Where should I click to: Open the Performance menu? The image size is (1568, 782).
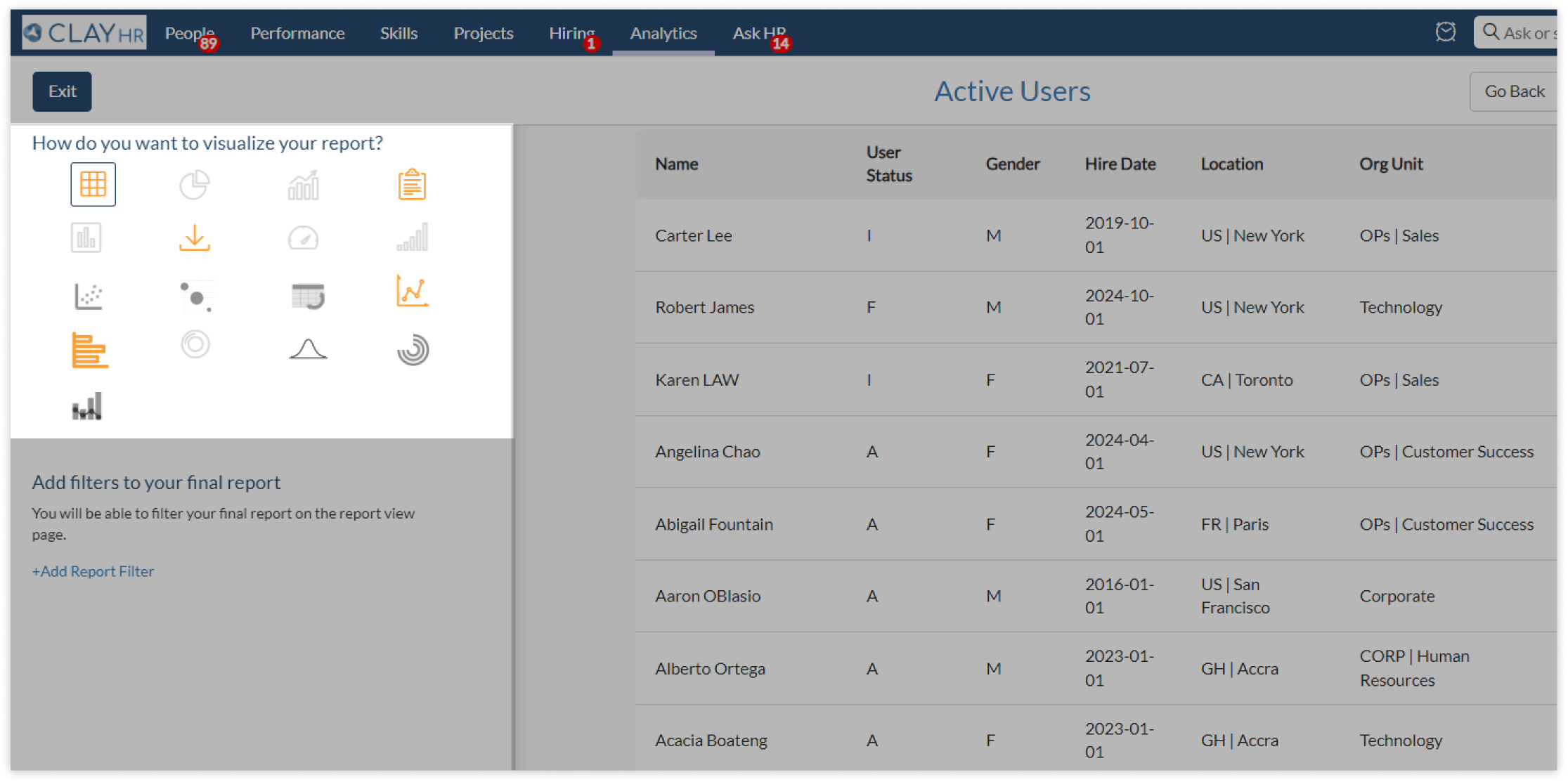(297, 33)
